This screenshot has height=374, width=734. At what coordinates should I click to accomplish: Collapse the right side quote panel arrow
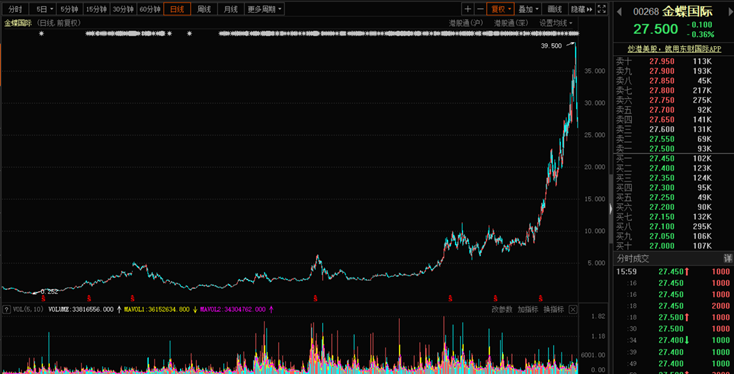coord(610,209)
